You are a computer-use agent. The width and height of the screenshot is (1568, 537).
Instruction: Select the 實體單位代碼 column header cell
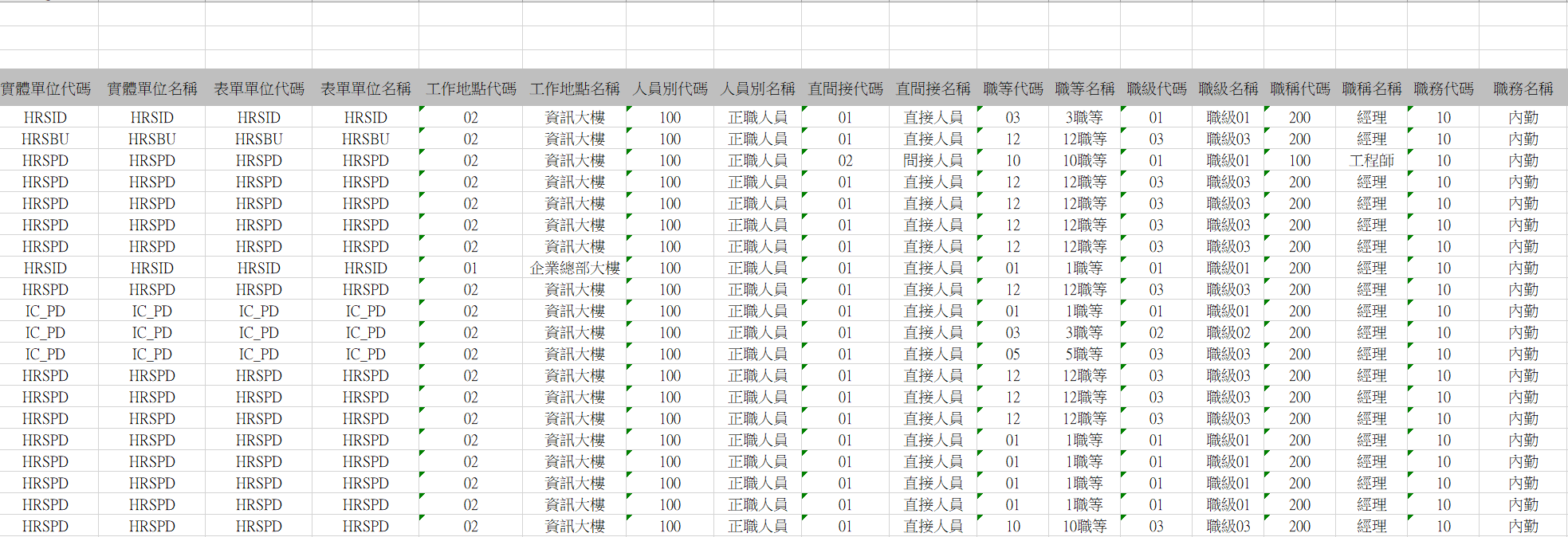[x=45, y=88]
